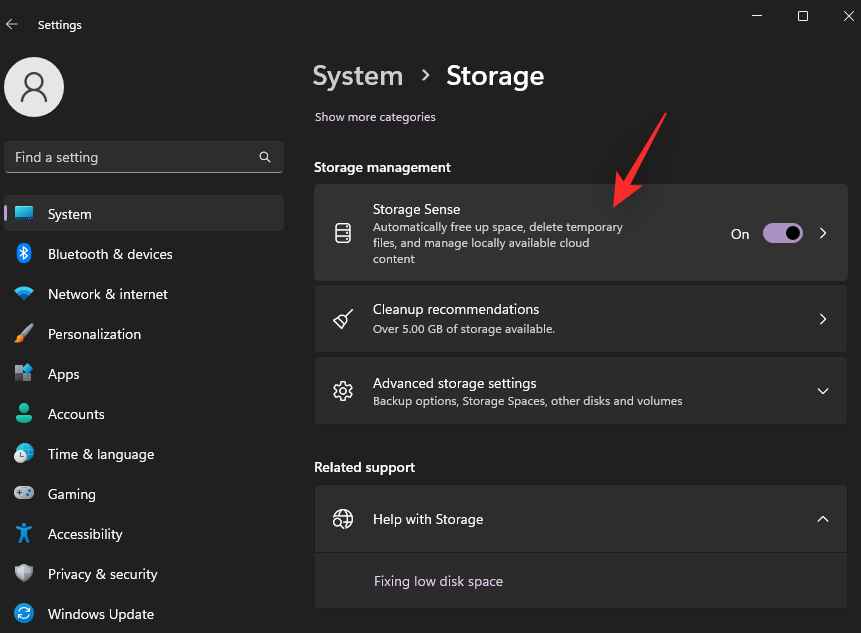Select the Time & language globe icon
Image resolution: width=861 pixels, height=633 pixels.
point(24,453)
